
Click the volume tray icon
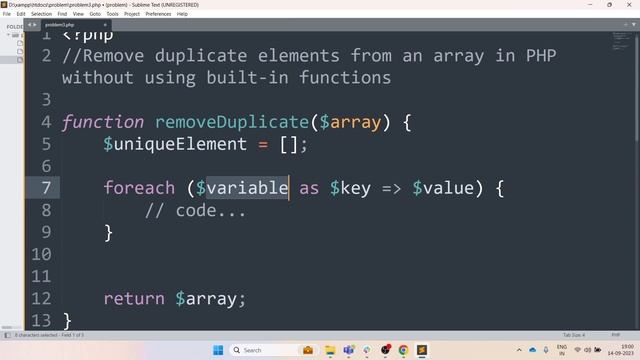click(x=587, y=350)
